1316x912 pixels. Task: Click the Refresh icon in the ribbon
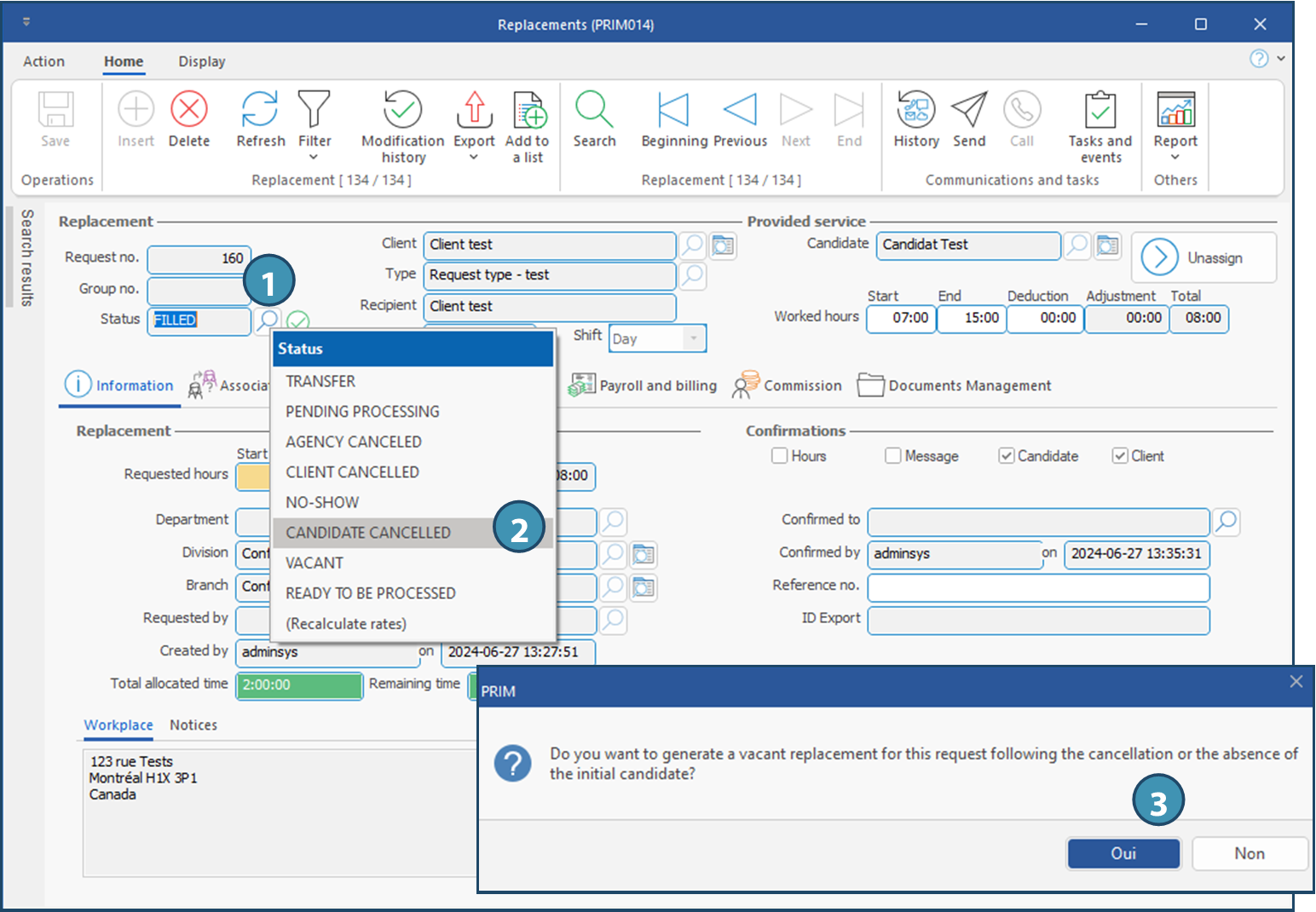260,110
